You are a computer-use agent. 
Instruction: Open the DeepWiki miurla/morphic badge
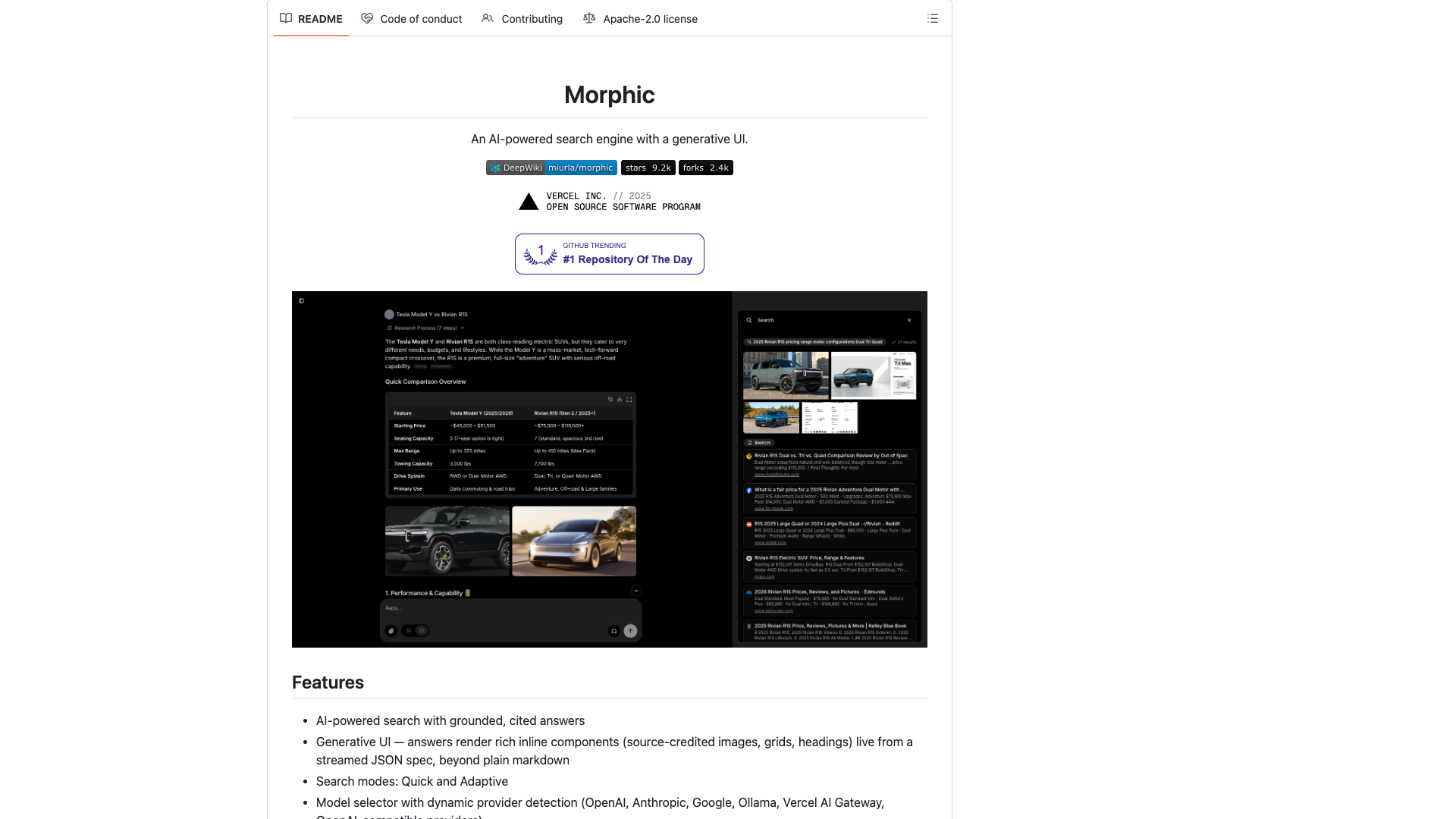[551, 168]
